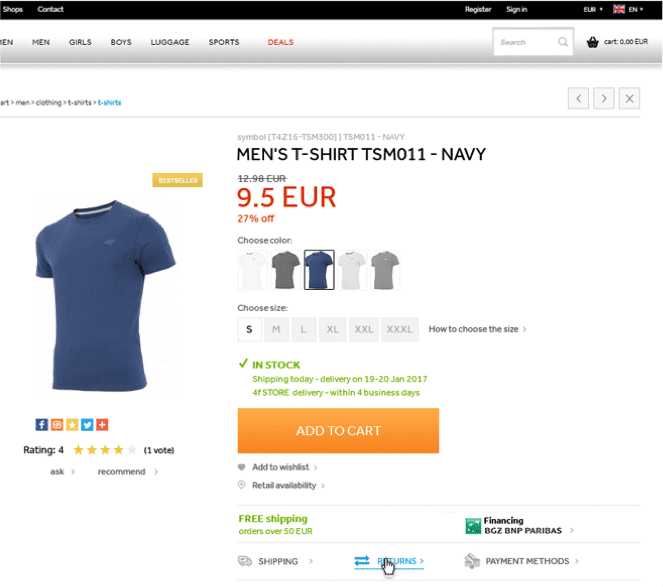This screenshot has height=587, width=663.
Task: Go to previous product arrow
Action: [x=578, y=99]
